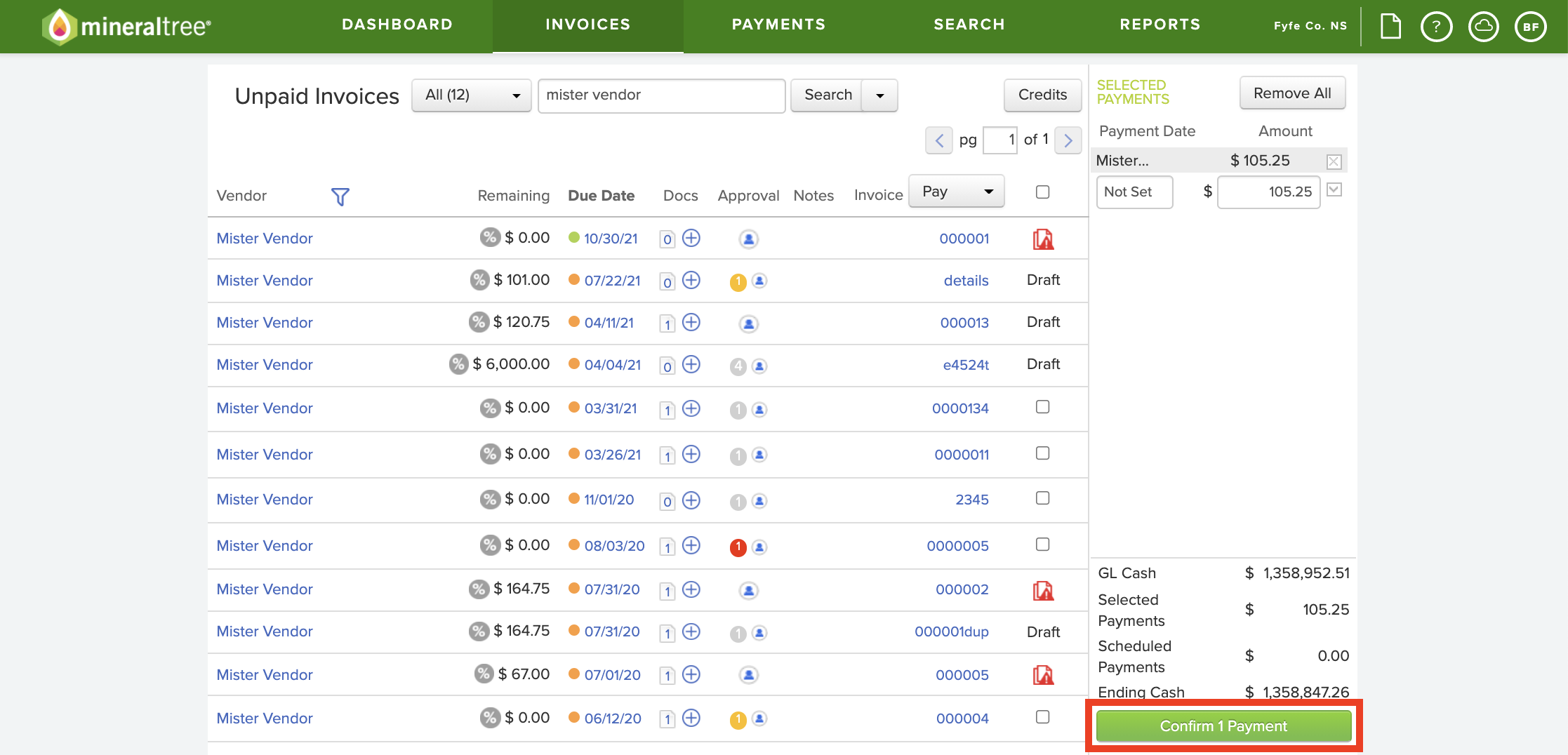
Task: Switch to the Payments tab
Action: (778, 25)
